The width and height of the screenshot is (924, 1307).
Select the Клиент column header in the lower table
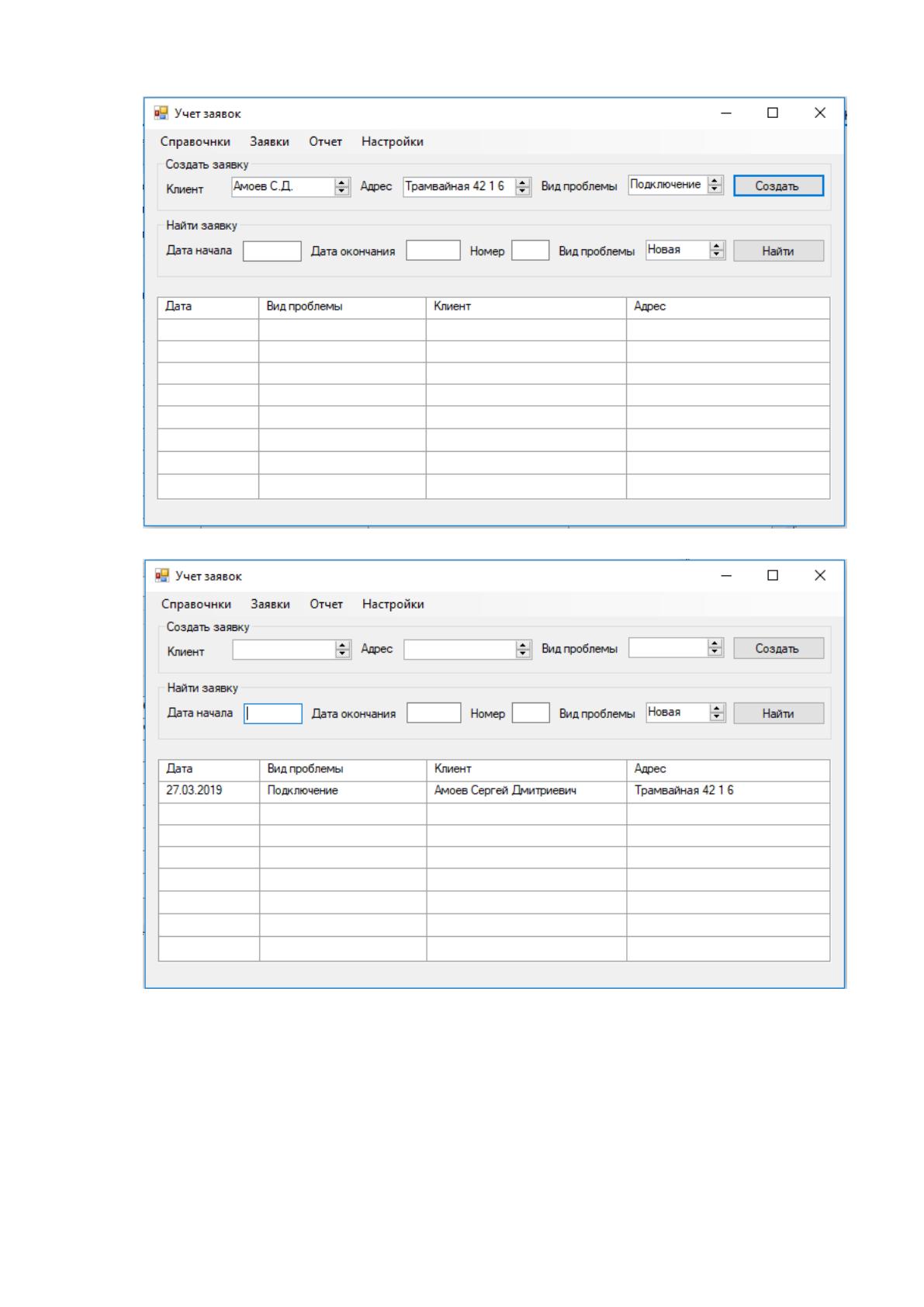(527, 770)
